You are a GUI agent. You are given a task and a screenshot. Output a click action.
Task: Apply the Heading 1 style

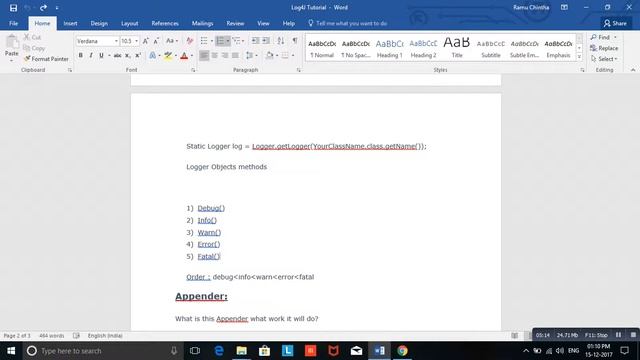click(x=389, y=49)
